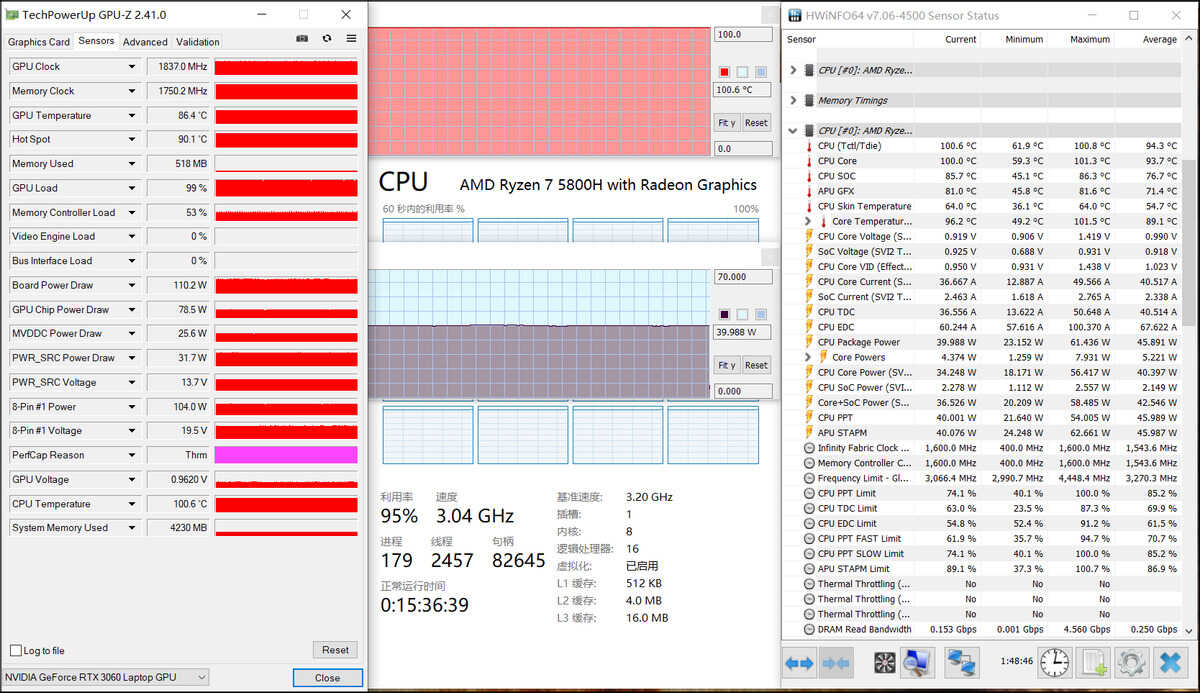
Task: Click Reset on the 100.6 °C graph
Action: (x=756, y=123)
